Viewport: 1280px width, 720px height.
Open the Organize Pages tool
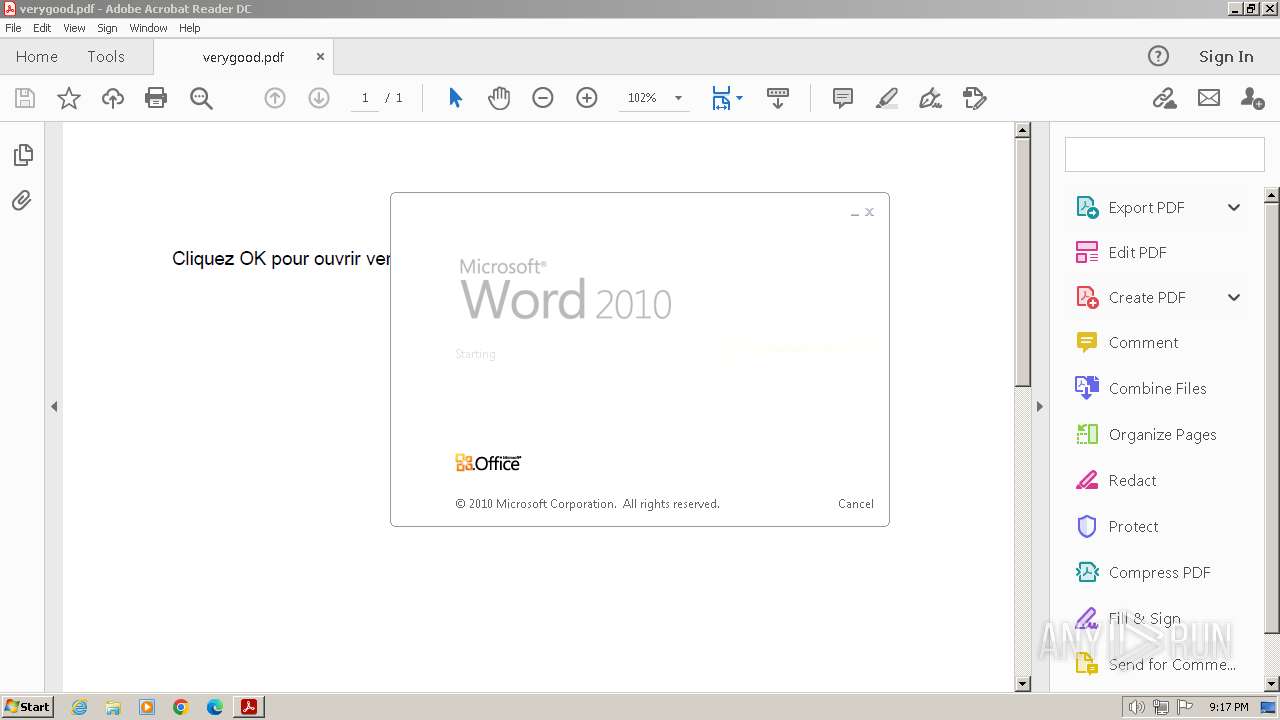[x=1162, y=435]
